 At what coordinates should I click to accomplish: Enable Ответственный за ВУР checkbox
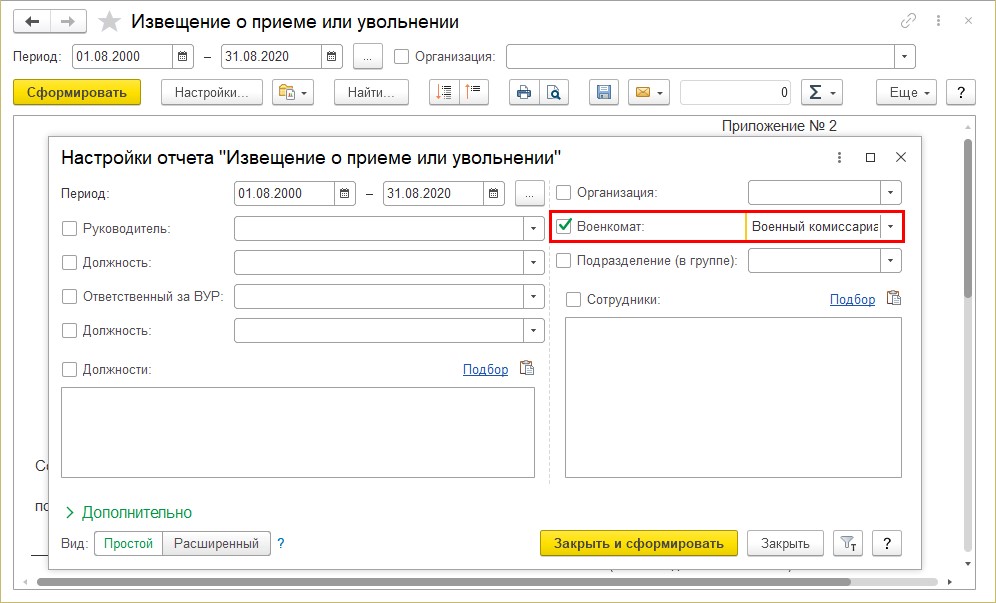tap(69, 296)
